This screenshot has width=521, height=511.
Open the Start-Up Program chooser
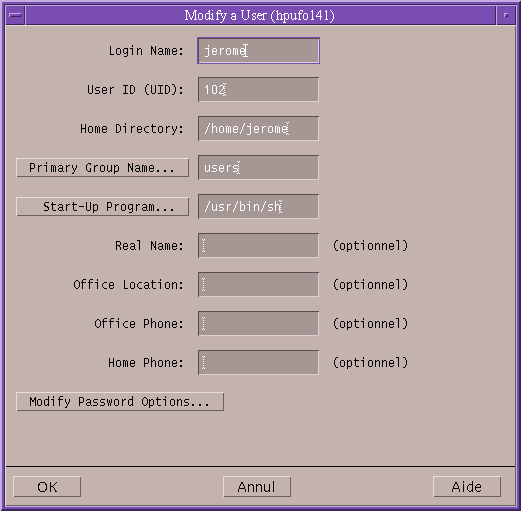(103, 207)
